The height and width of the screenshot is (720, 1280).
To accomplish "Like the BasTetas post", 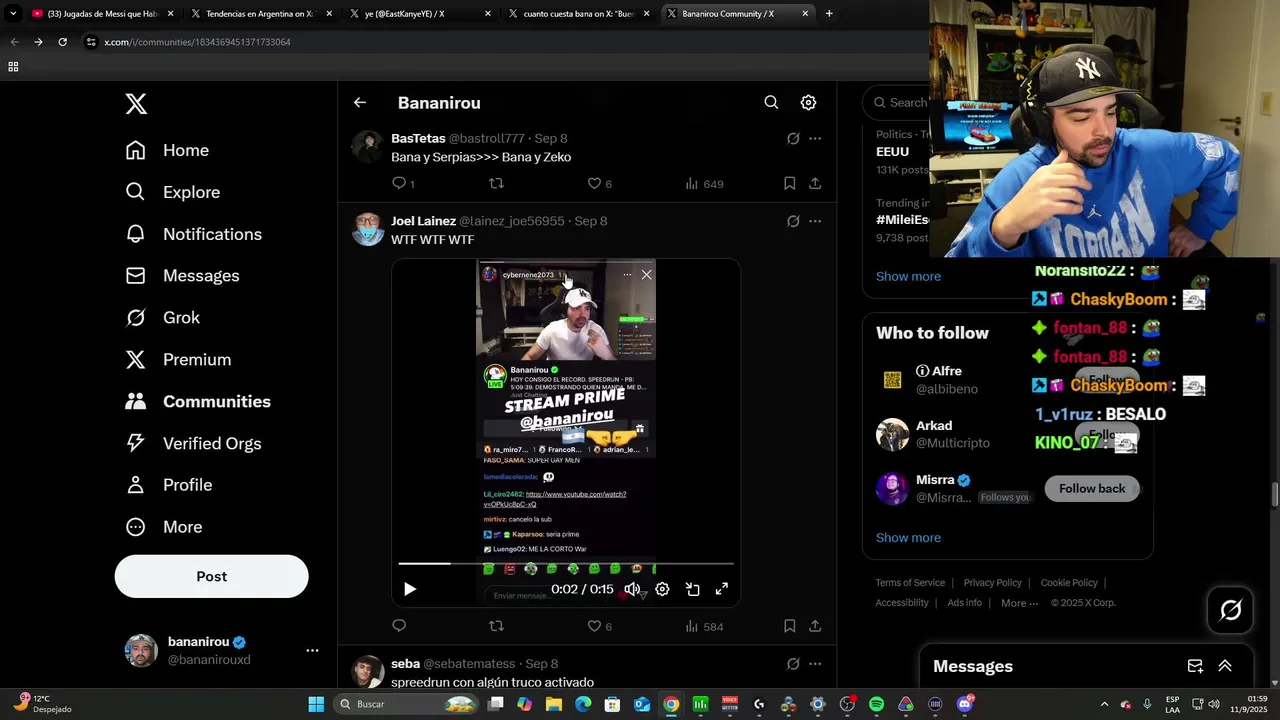I will (x=599, y=184).
